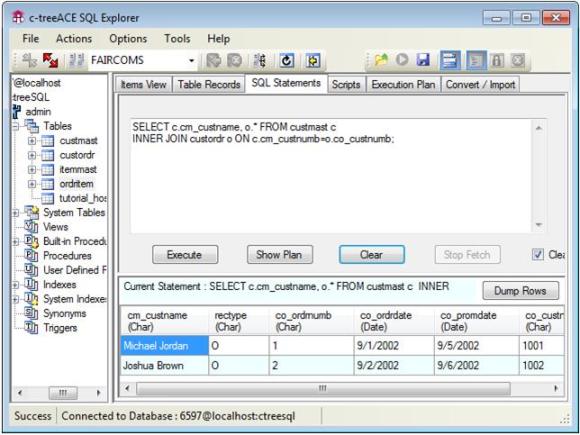Select the Triggers tree item
Image resolution: width=580 pixels, height=435 pixels.
pos(60,328)
